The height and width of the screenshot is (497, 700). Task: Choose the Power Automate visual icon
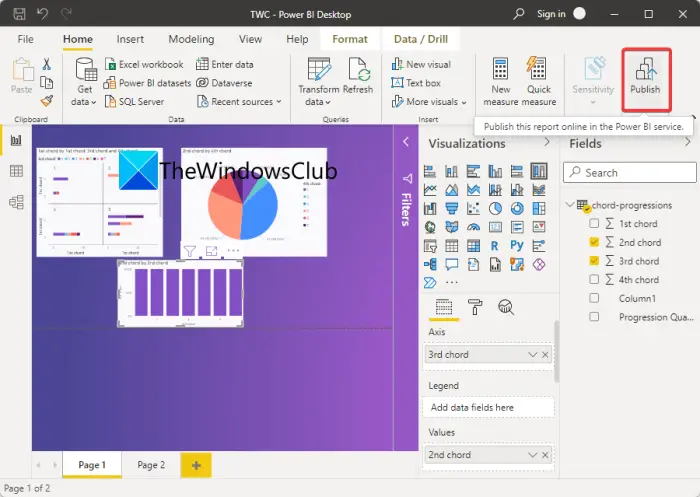(x=430, y=283)
